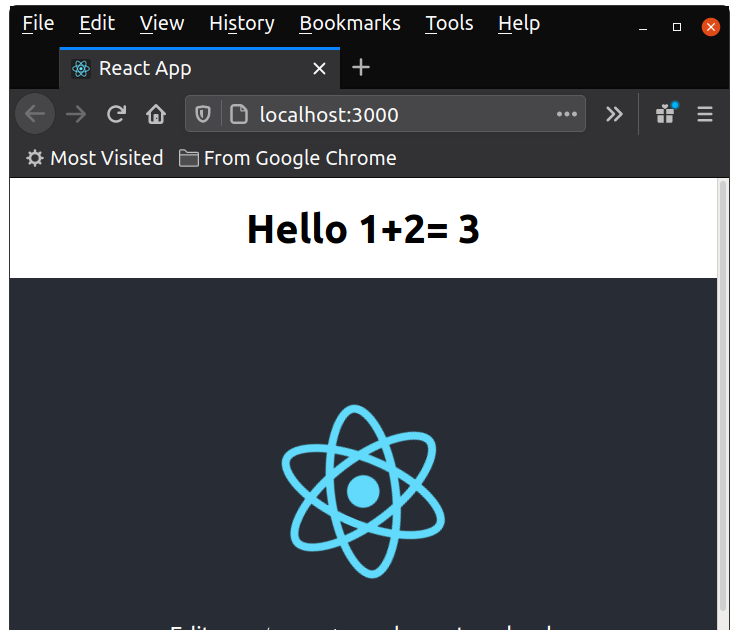
Task: Minimize the Firefox window
Action: click(x=643, y=27)
